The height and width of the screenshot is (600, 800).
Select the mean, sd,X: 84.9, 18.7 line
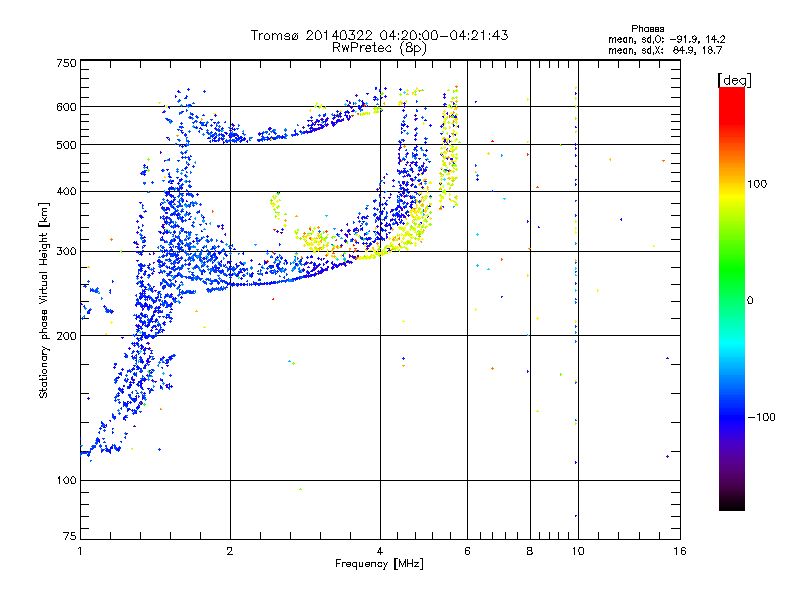pos(665,50)
